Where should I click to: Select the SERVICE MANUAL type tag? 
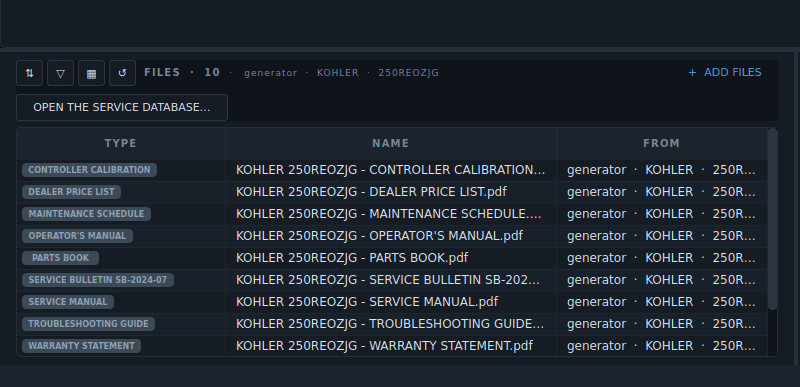[68, 301]
